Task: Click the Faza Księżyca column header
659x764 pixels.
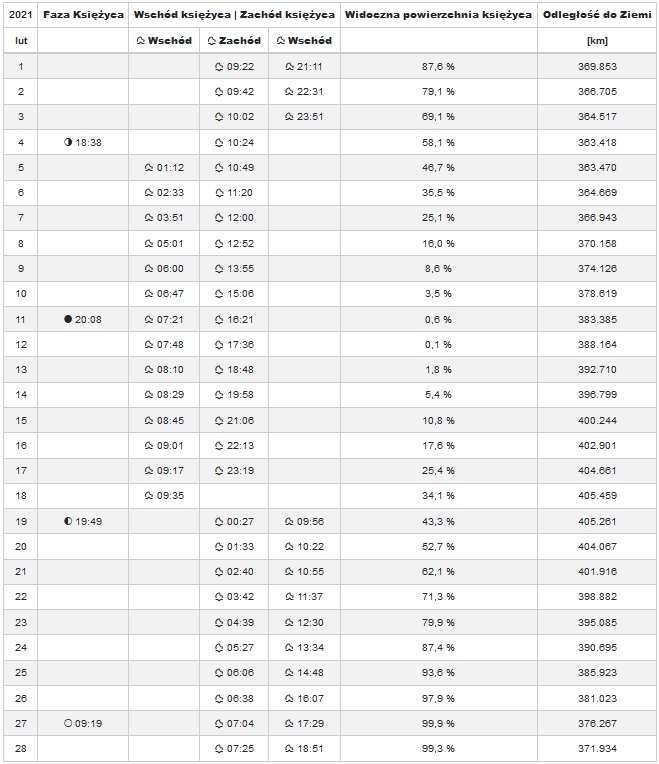Action: tap(82, 16)
